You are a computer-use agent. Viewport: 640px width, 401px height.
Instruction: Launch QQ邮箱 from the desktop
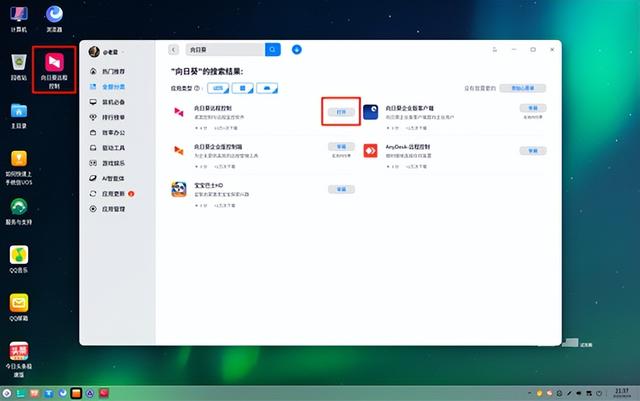[19, 307]
